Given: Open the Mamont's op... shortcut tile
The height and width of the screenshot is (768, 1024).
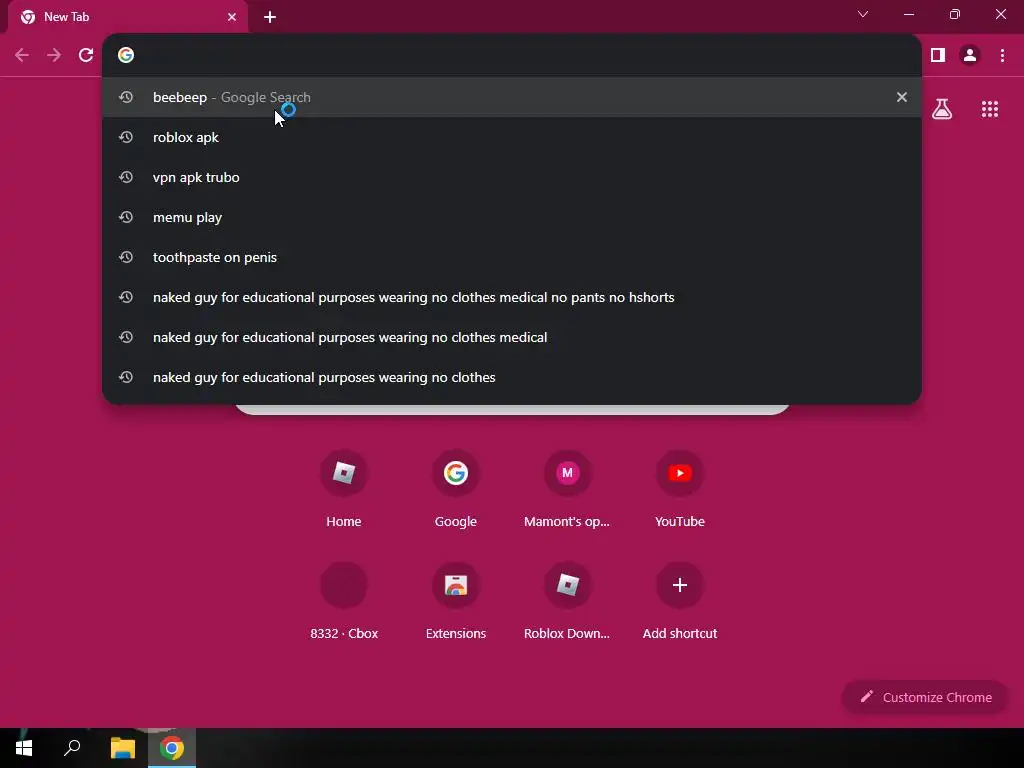Looking at the screenshot, I should click(x=568, y=489).
